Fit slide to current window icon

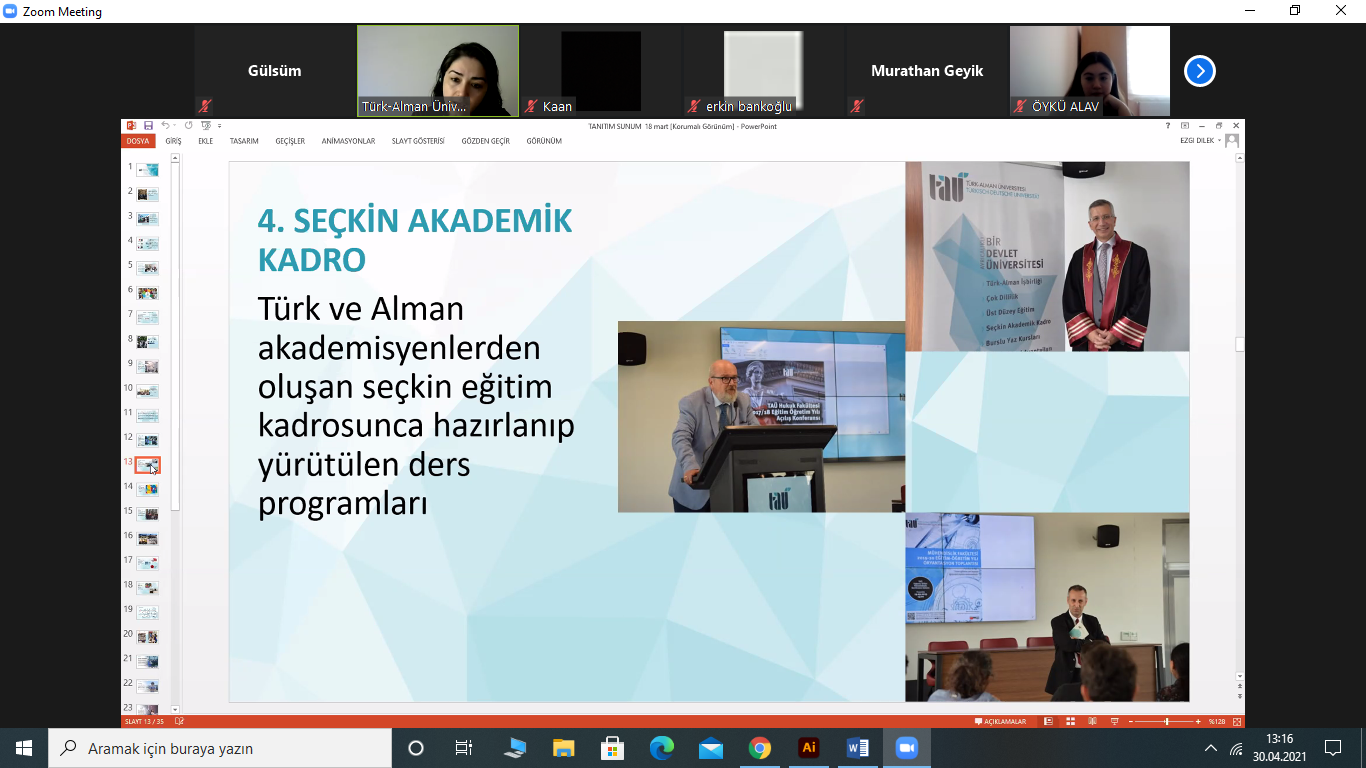point(1238,721)
